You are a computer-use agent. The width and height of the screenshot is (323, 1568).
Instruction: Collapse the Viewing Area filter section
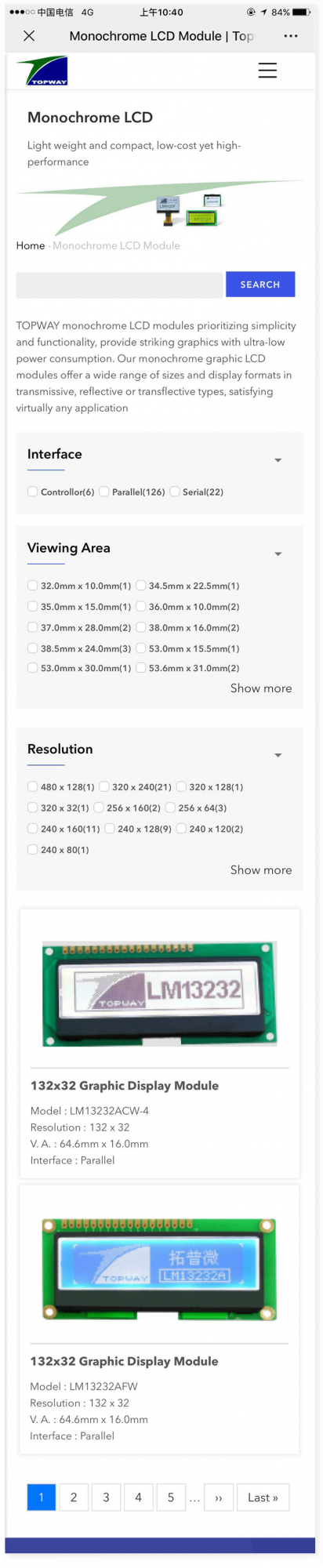coord(278,554)
